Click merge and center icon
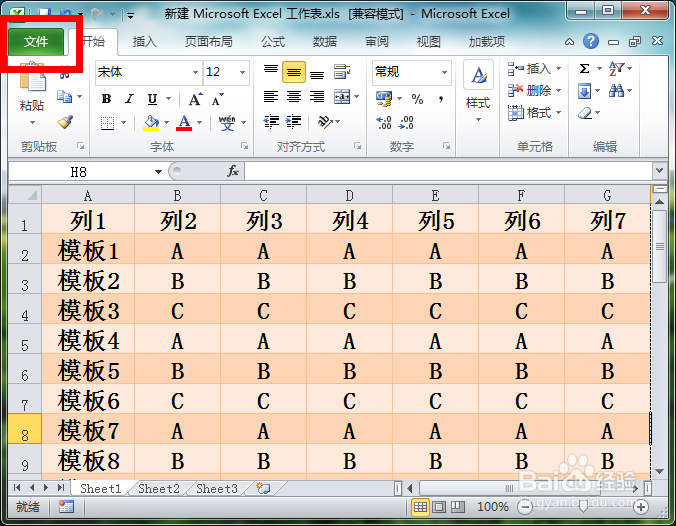 tap(342, 97)
